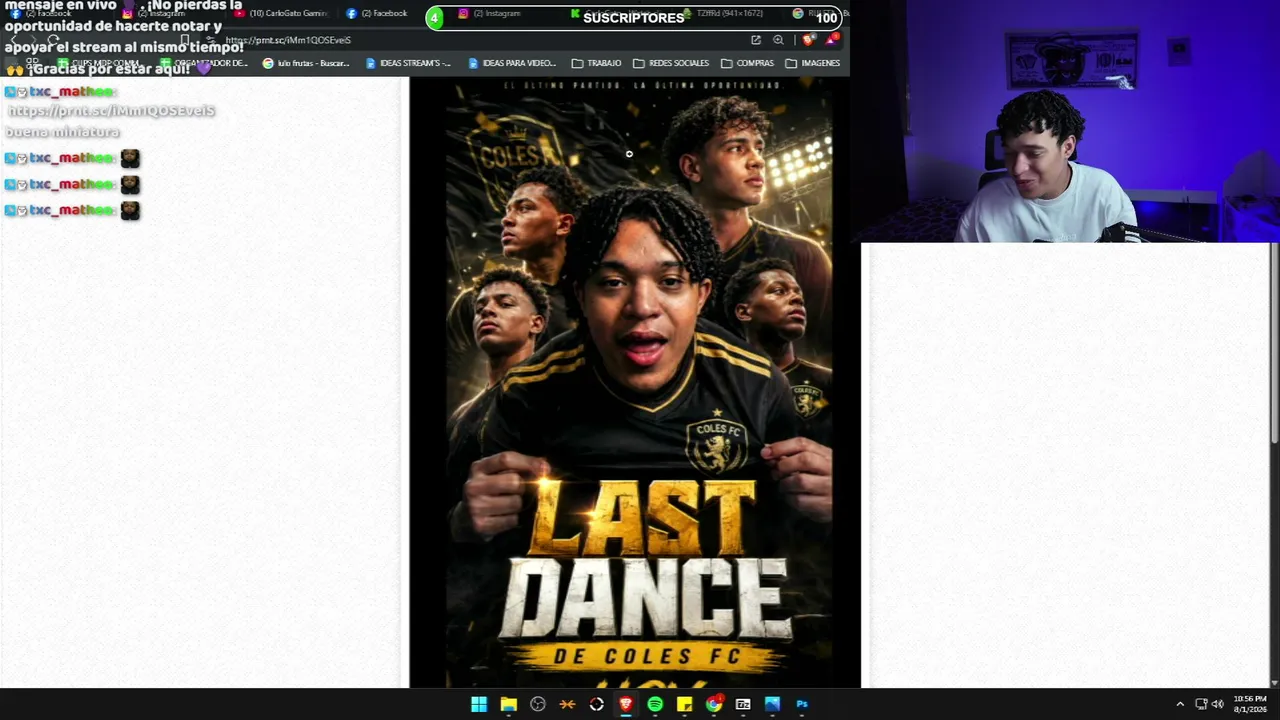The height and width of the screenshot is (720, 1280).
Task: Open Google Chrome from the taskbar
Action: (x=714, y=704)
